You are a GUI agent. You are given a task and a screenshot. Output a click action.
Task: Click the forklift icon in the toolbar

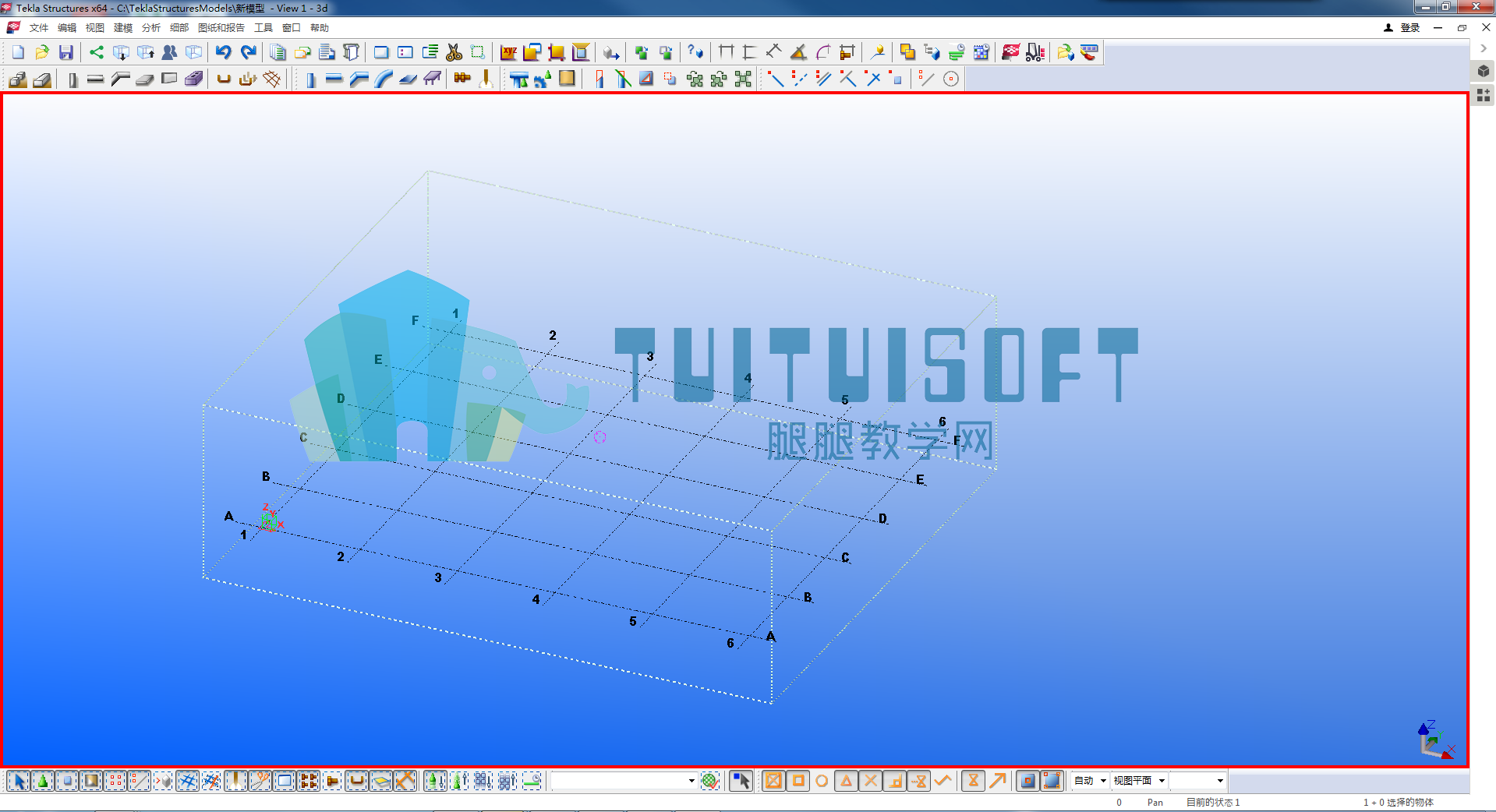[x=1035, y=52]
